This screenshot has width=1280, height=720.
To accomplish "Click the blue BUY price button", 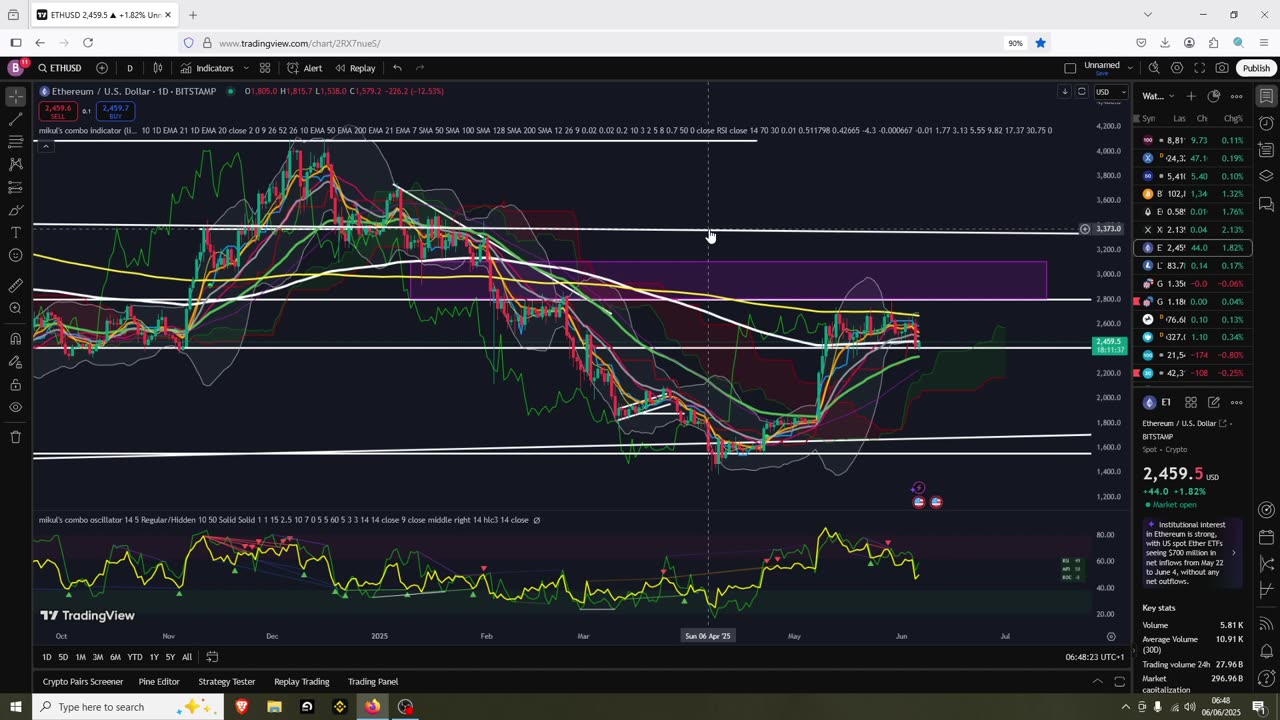I will [115, 110].
